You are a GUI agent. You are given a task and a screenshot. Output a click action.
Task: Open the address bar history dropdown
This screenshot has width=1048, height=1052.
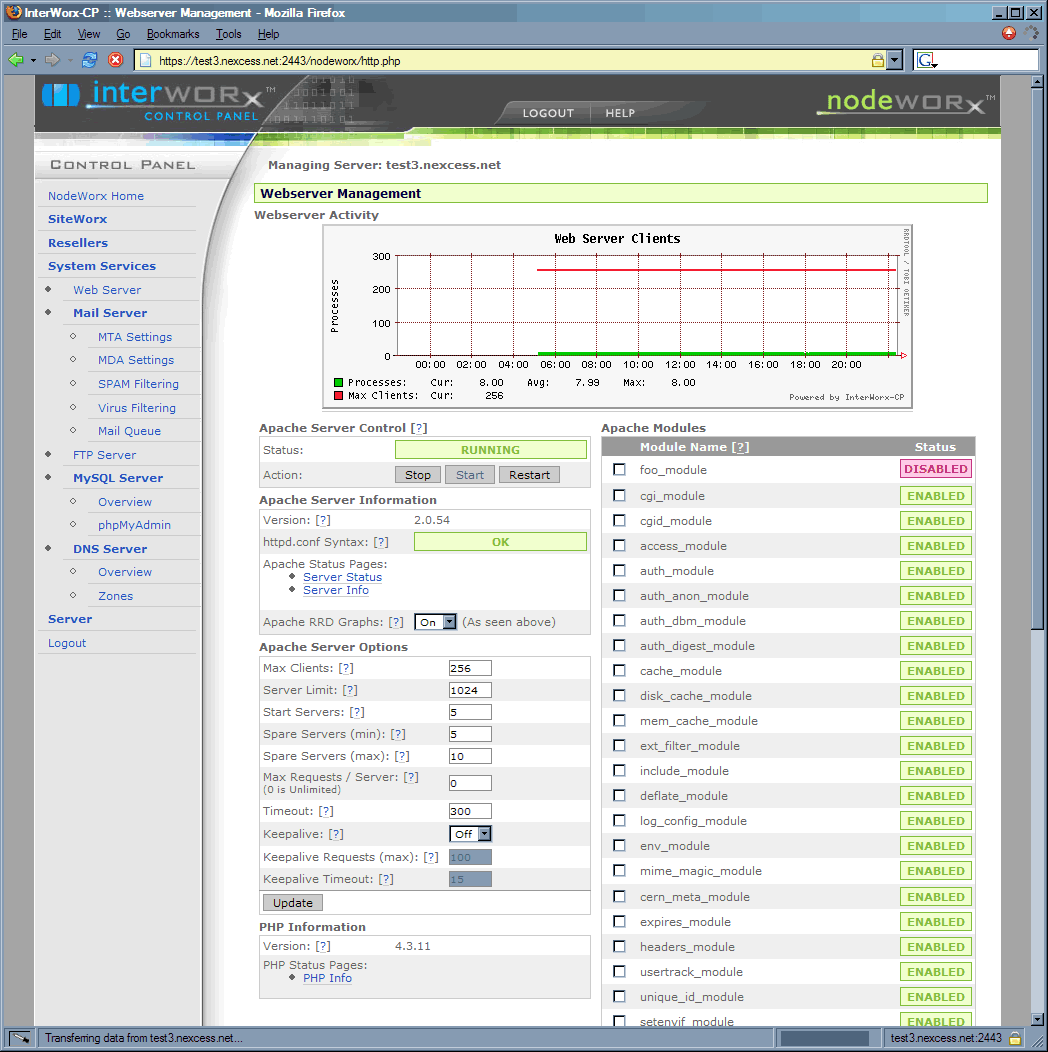tap(895, 61)
